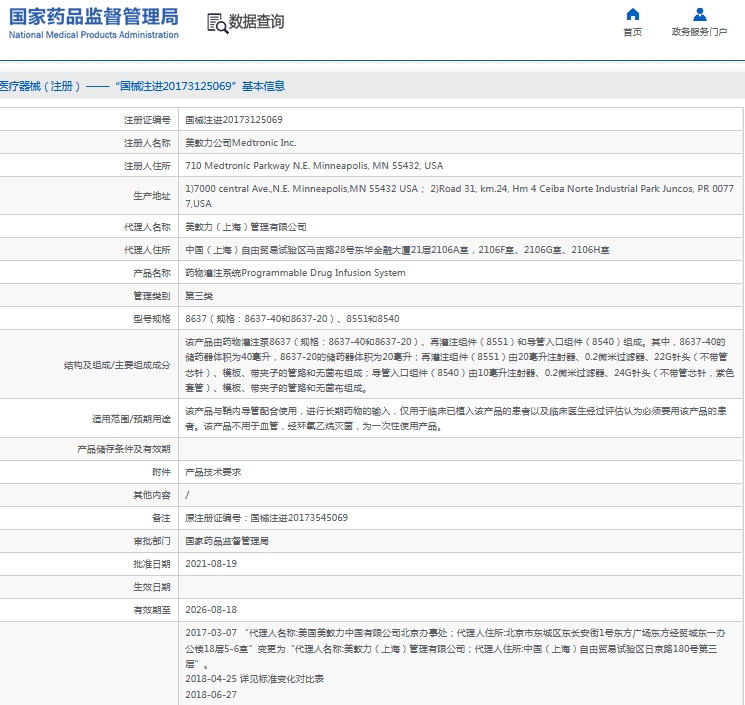This screenshot has height=705, width=745.
Task: Open the 政务服务门户 person icon
Action: [699, 14]
